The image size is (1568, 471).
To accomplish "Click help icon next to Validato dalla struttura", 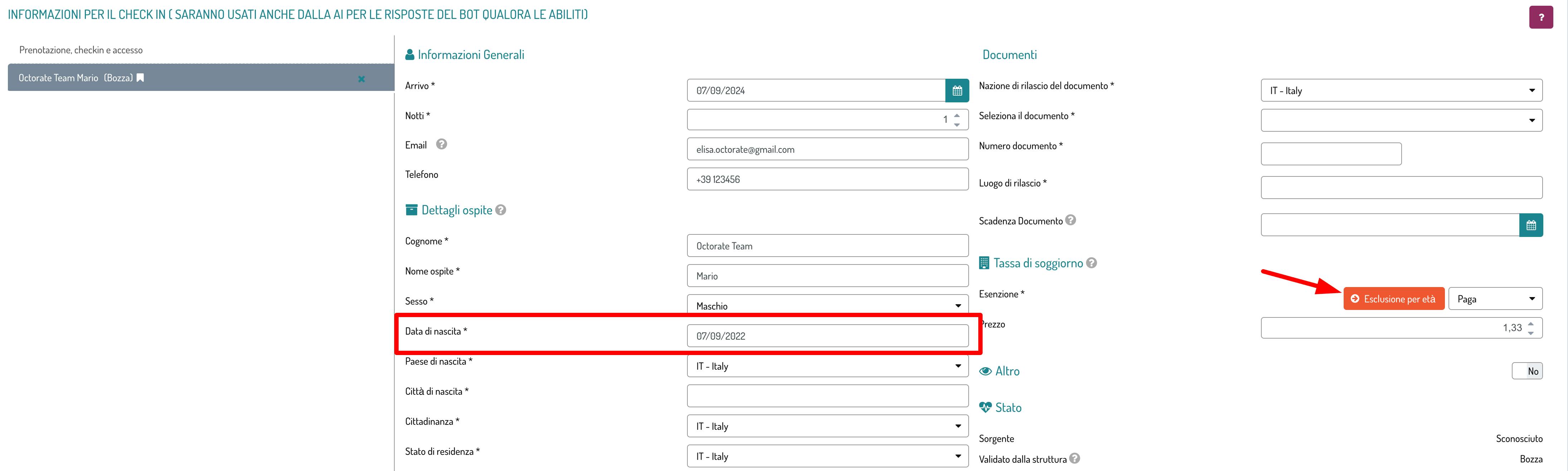I will pyautogui.click(x=1074, y=458).
